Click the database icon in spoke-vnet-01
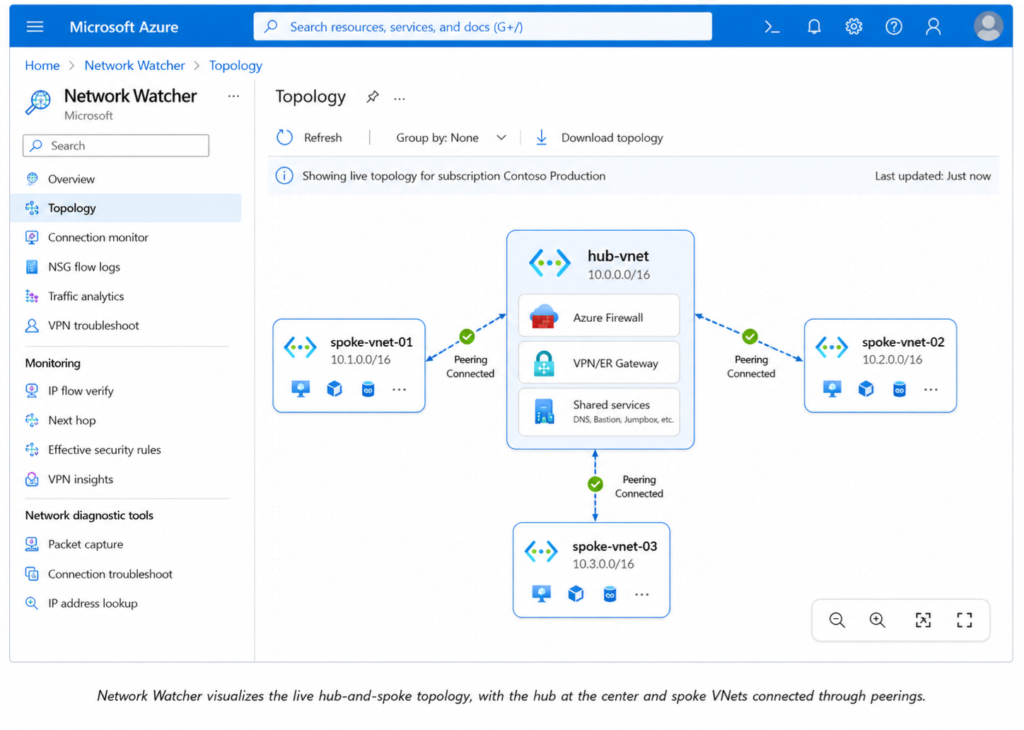The height and width of the screenshot is (730, 1024). click(x=368, y=389)
